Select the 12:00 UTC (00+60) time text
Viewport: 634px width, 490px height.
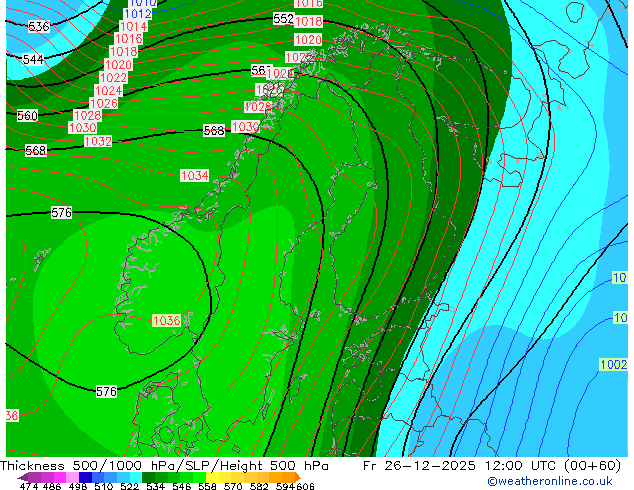tap(553, 466)
